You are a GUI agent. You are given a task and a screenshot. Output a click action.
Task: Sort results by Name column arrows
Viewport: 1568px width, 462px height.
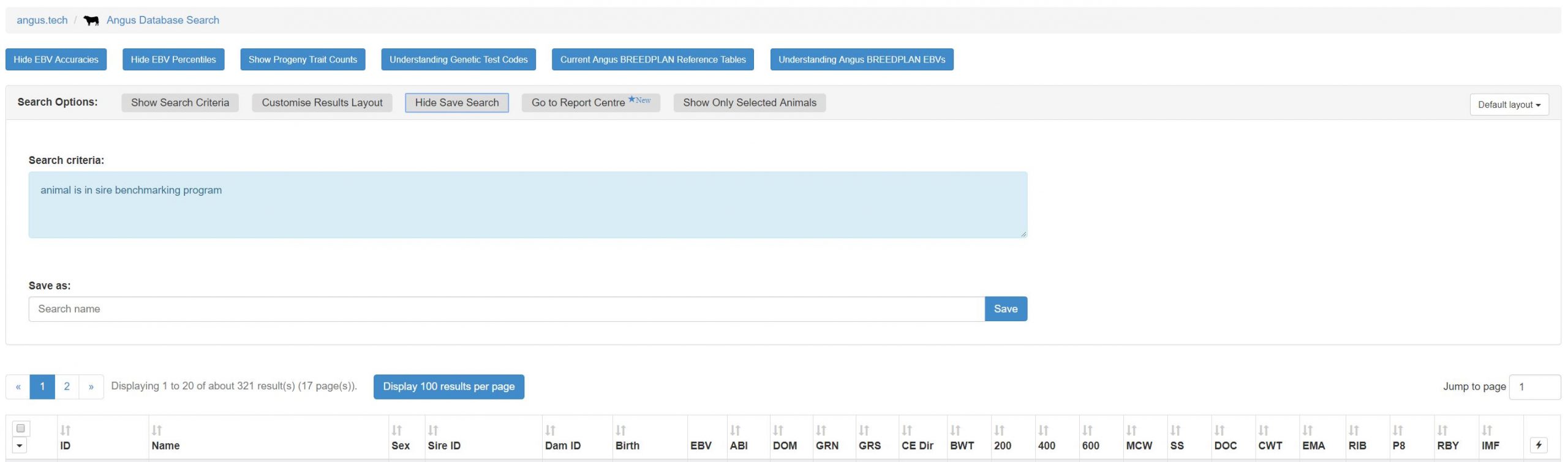point(157,430)
